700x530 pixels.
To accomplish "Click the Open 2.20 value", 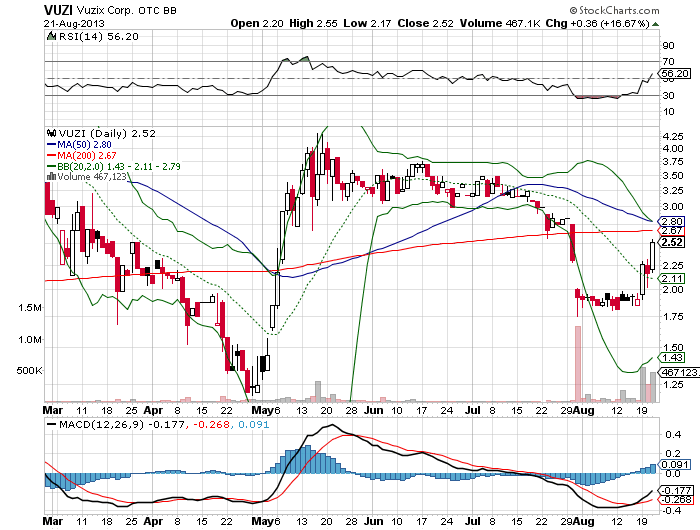I will pos(257,23).
